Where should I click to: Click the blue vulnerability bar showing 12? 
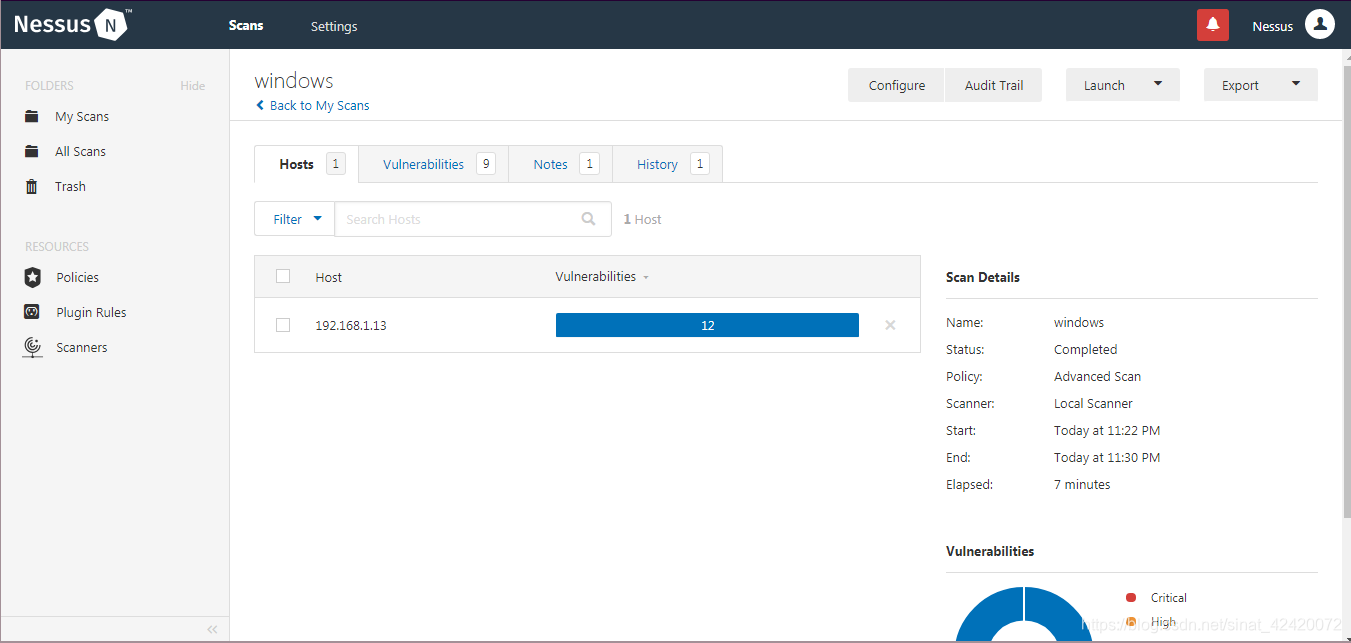[707, 325]
